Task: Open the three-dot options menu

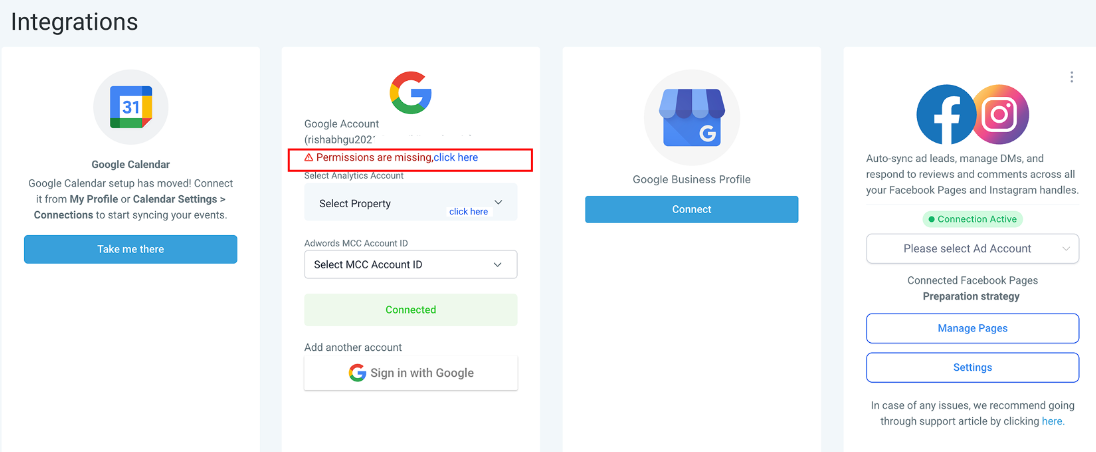Action: pyautogui.click(x=1072, y=77)
